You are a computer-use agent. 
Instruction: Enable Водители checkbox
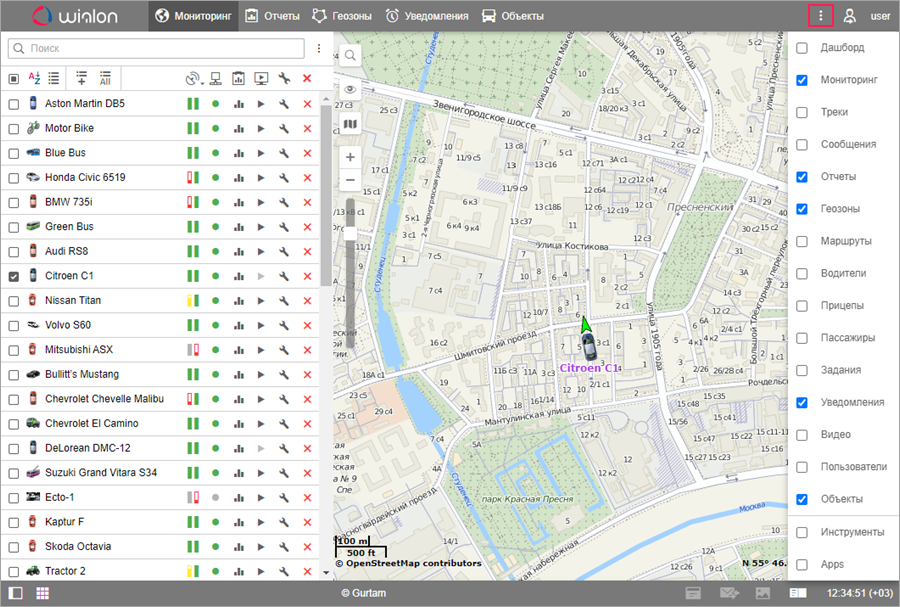802,274
